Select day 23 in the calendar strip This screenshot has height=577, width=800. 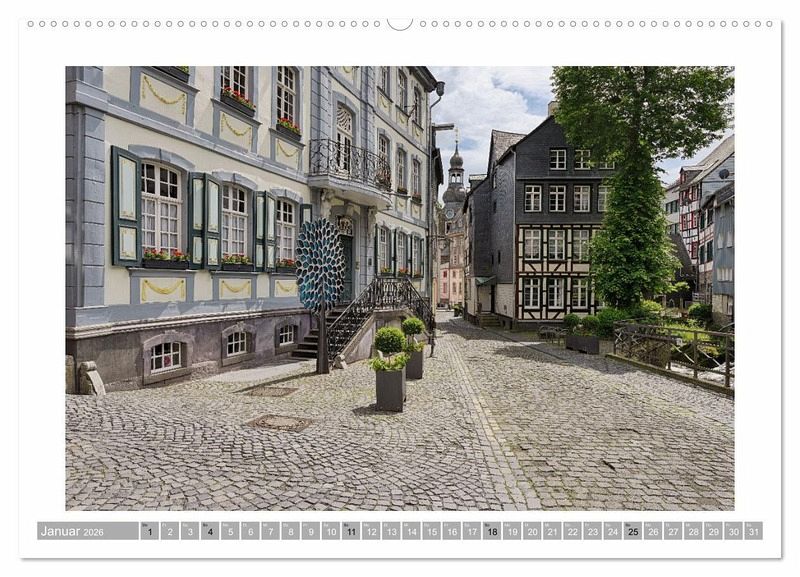(x=593, y=531)
